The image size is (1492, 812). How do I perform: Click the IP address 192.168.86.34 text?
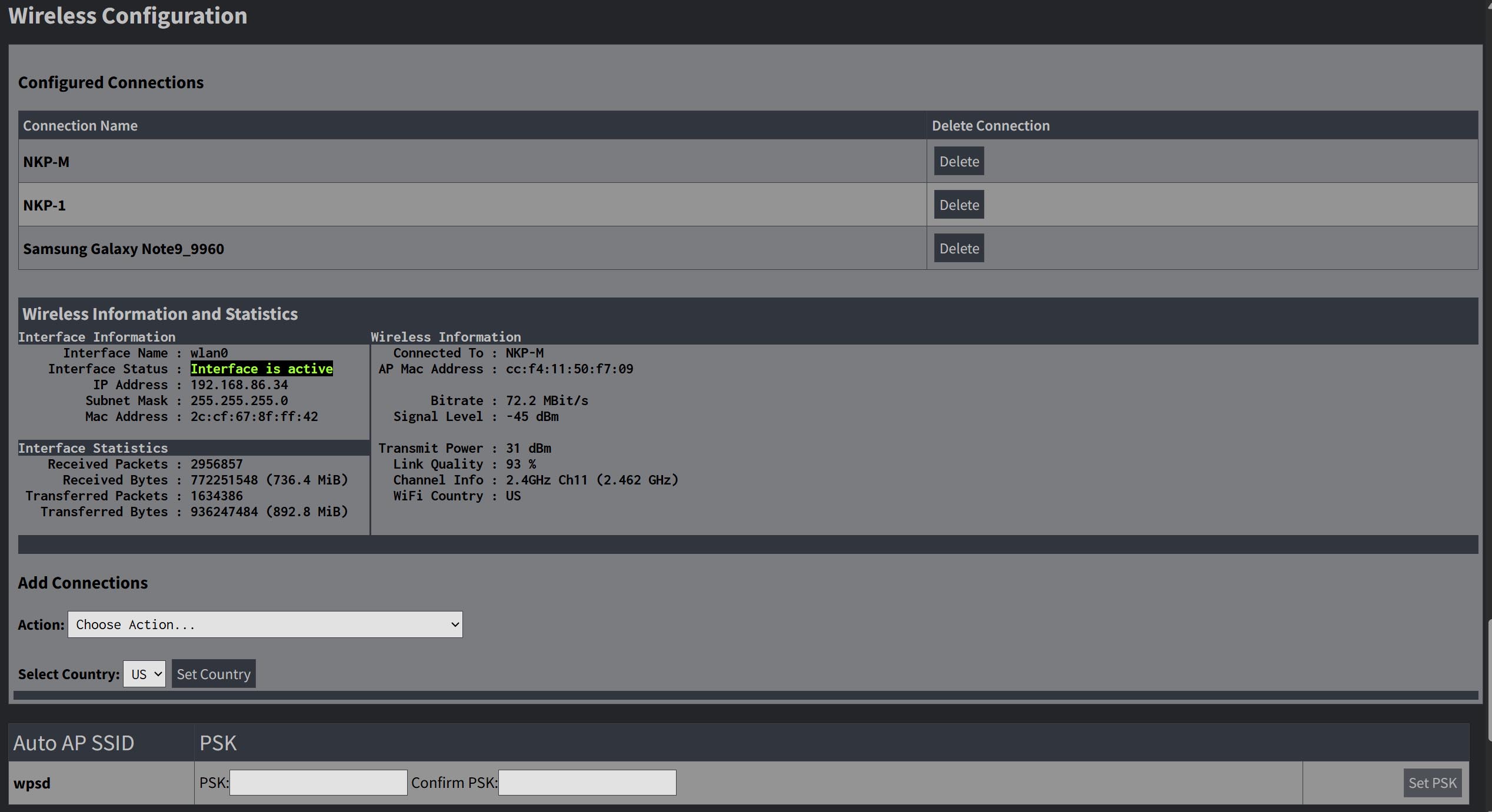pyautogui.click(x=239, y=385)
